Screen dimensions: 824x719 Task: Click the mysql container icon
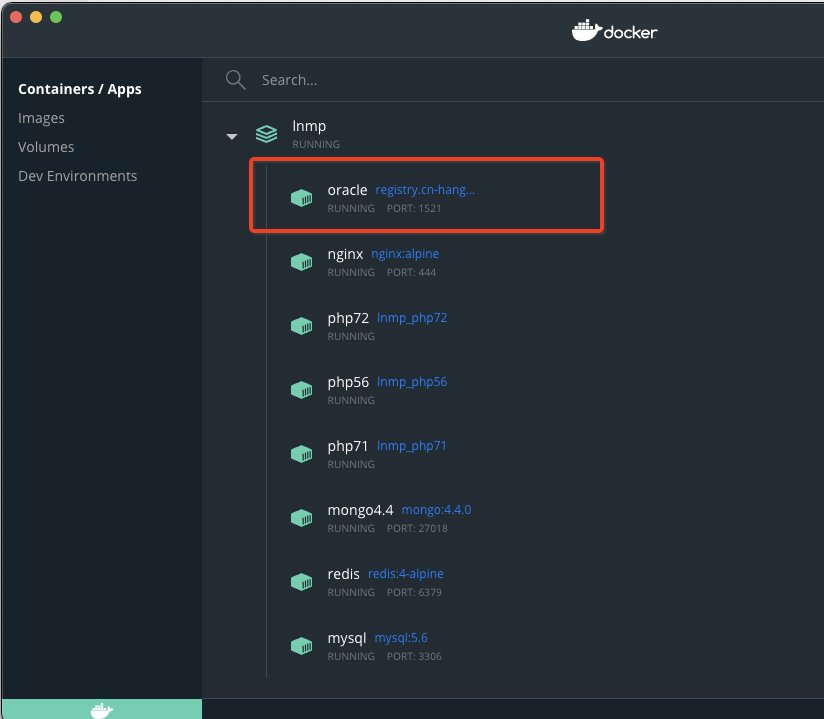(301, 646)
